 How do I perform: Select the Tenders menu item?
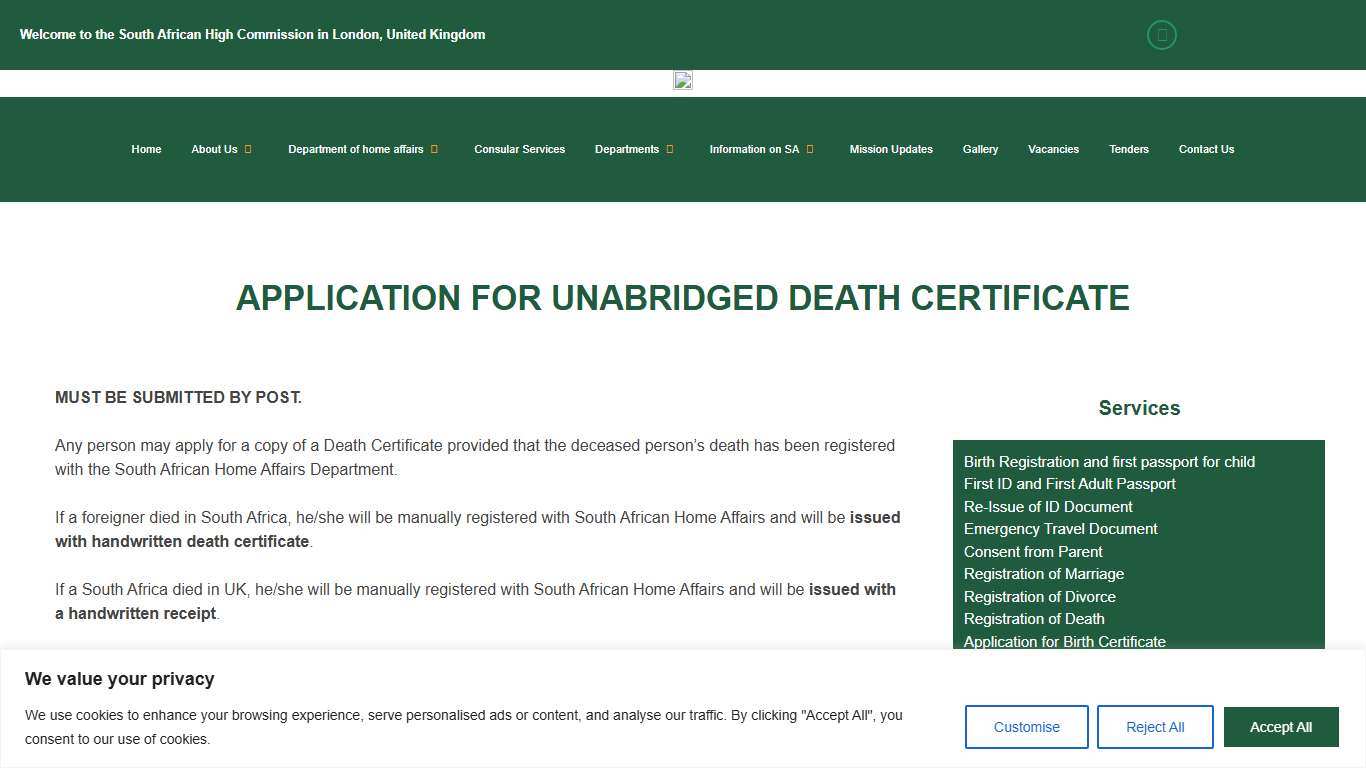1128,149
